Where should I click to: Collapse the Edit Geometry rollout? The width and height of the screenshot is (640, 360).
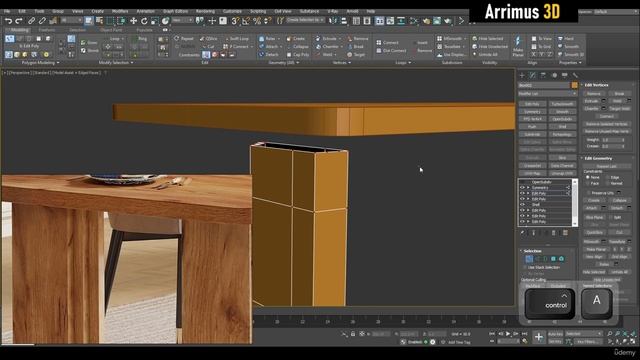598,158
